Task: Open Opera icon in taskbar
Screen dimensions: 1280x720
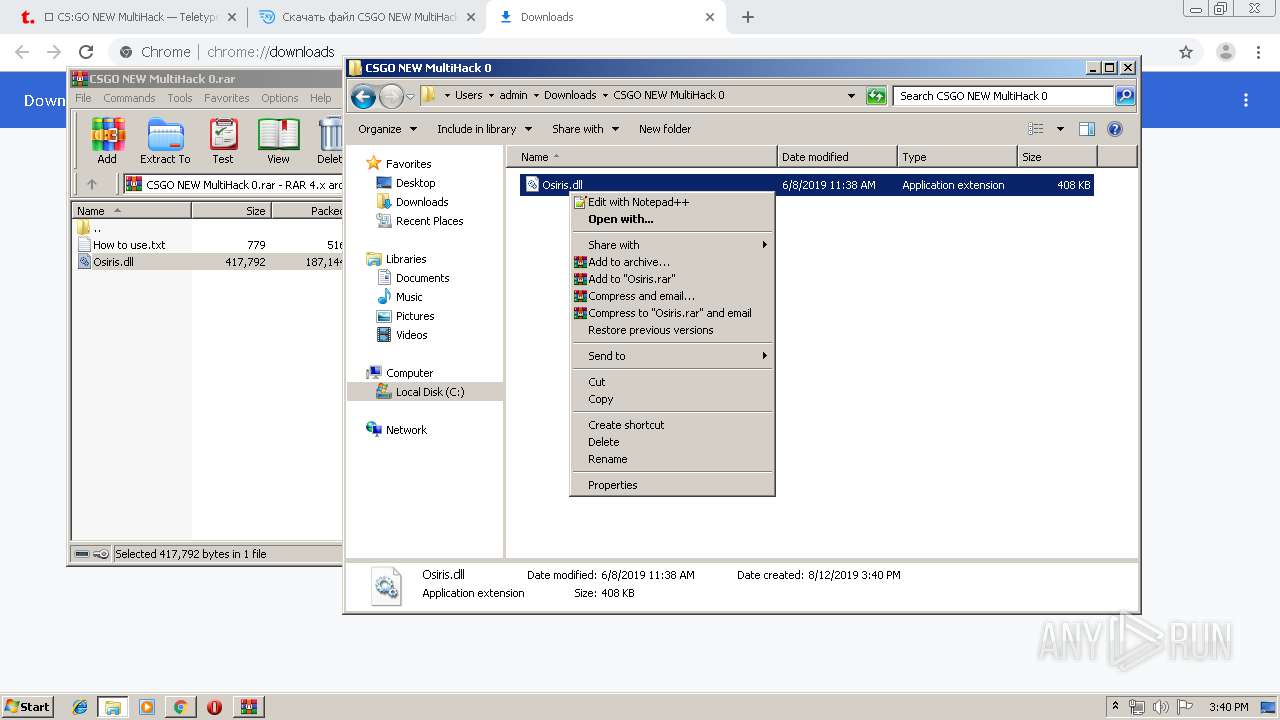Action: coord(214,707)
